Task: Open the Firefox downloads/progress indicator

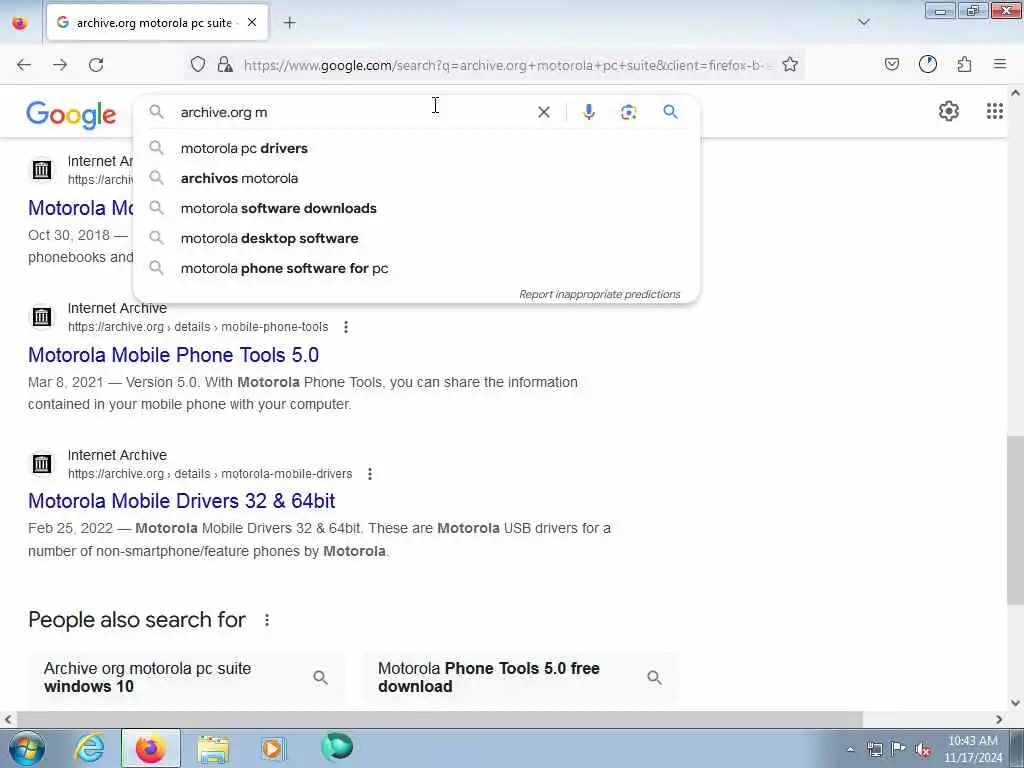Action: pos(928,64)
